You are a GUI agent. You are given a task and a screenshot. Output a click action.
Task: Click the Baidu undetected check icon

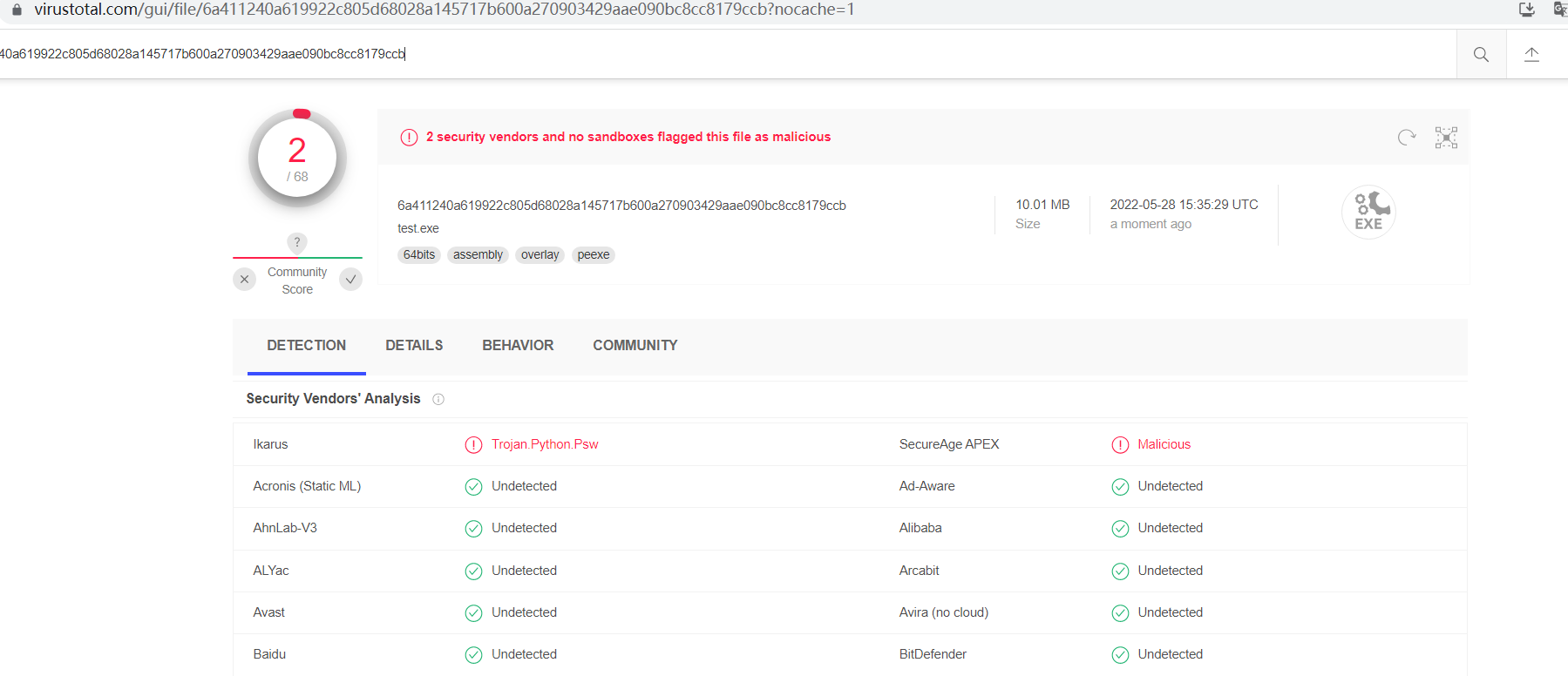(x=473, y=655)
